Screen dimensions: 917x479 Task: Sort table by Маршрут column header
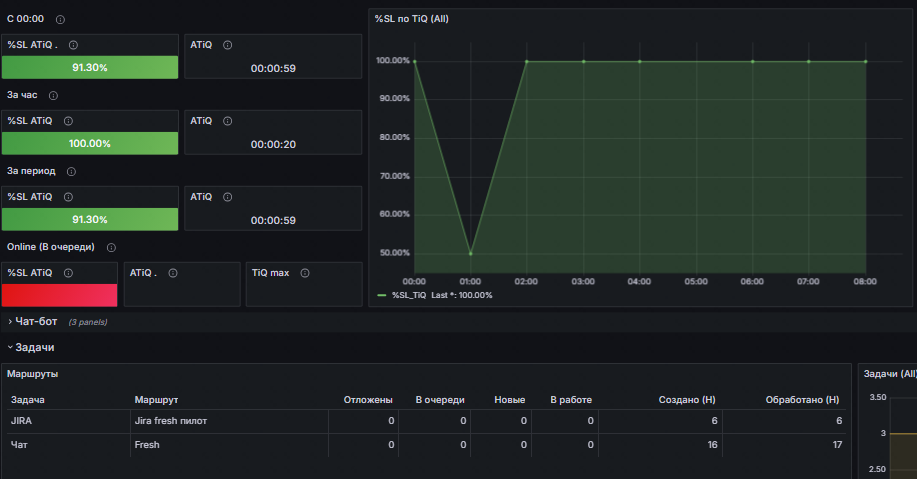click(156, 400)
